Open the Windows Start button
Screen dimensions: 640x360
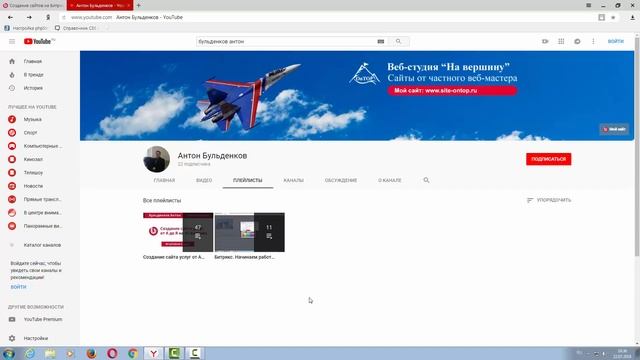pyautogui.click(x=9, y=353)
